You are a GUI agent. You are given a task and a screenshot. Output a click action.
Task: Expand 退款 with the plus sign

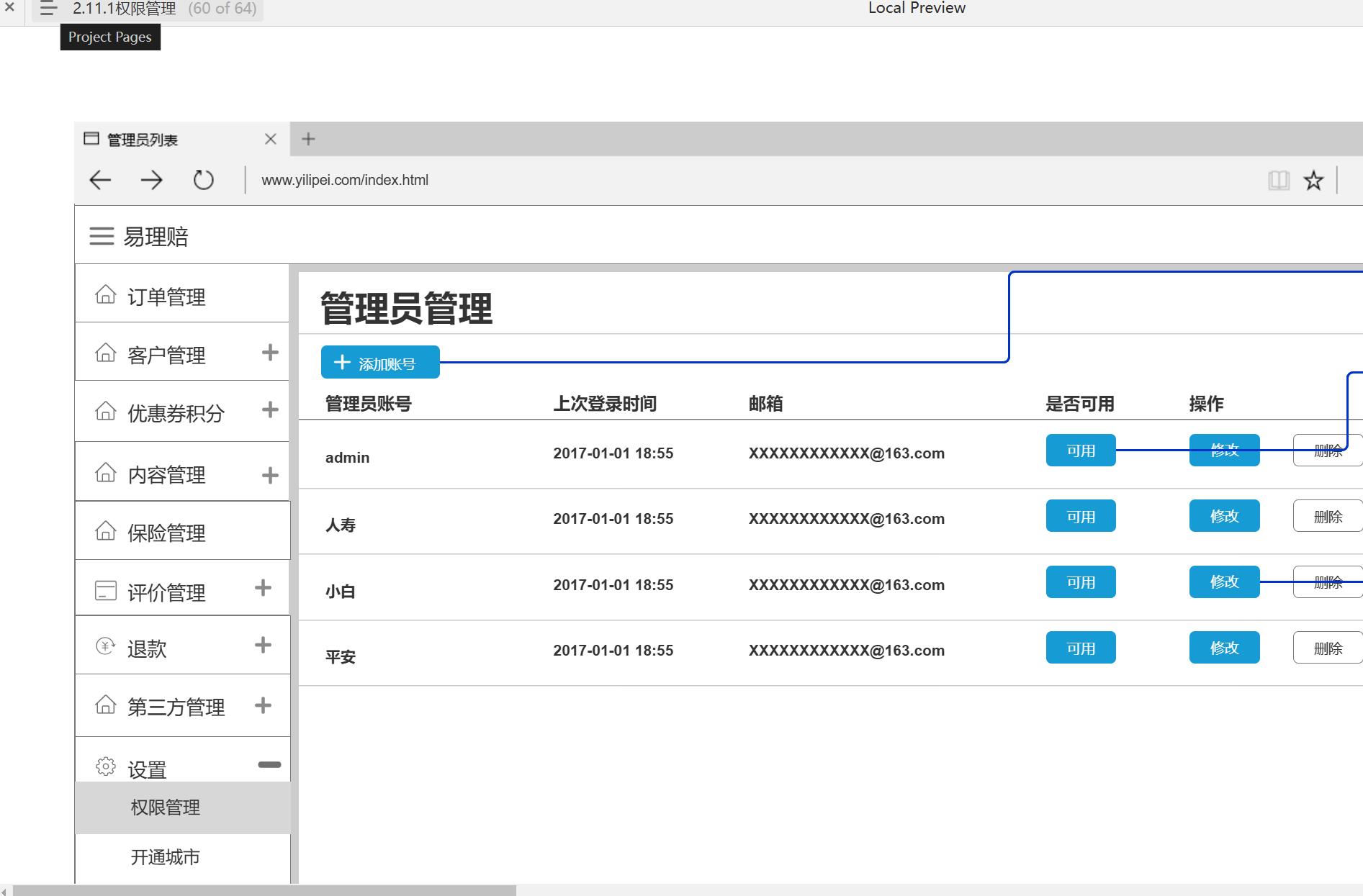click(263, 644)
